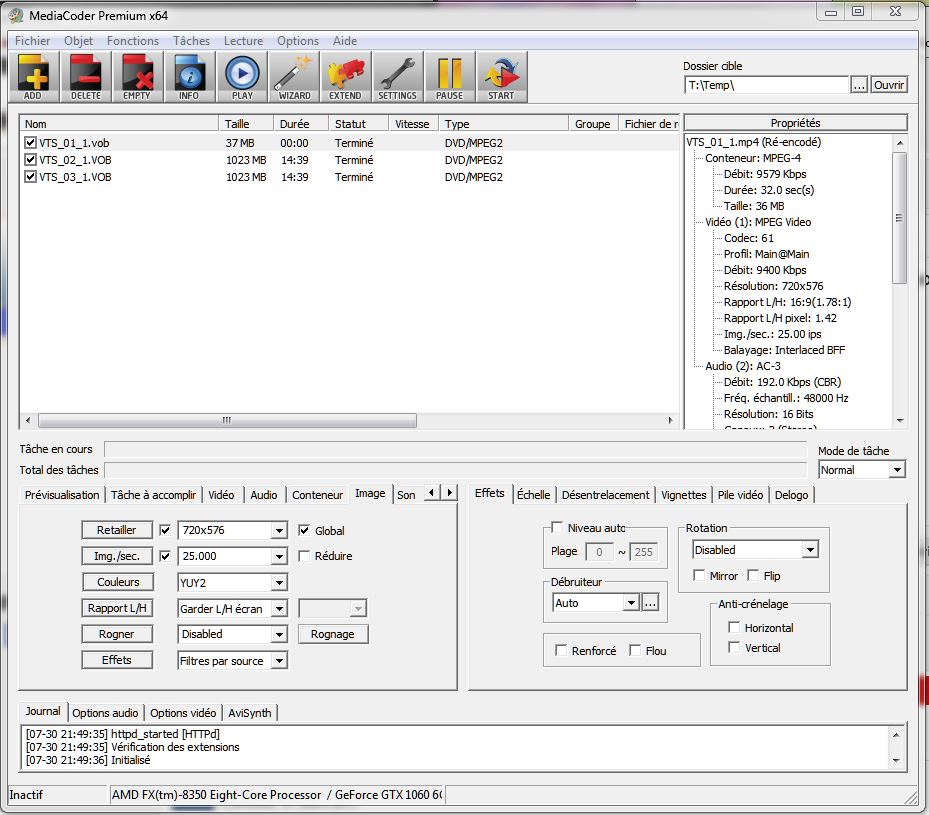Enable the Renforcé checkbox

click(560, 650)
